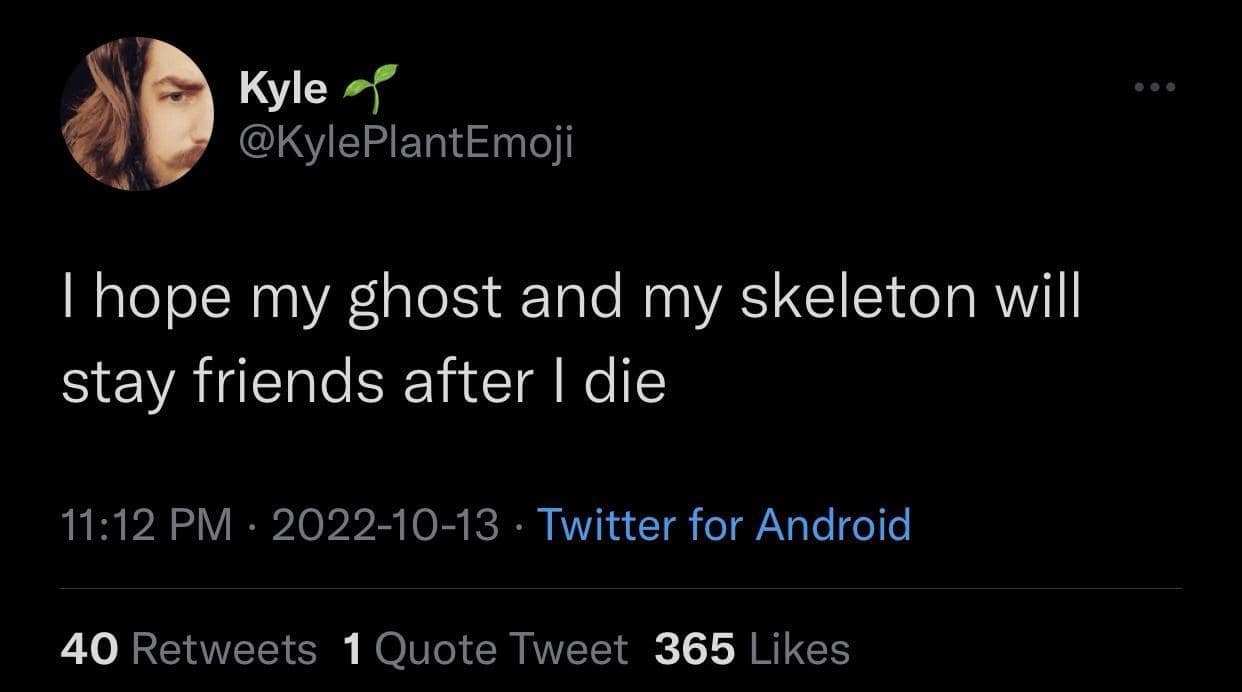Open the @KylePlantEmoji handle
Screen dimensions: 1242x692
[x=406, y=144]
